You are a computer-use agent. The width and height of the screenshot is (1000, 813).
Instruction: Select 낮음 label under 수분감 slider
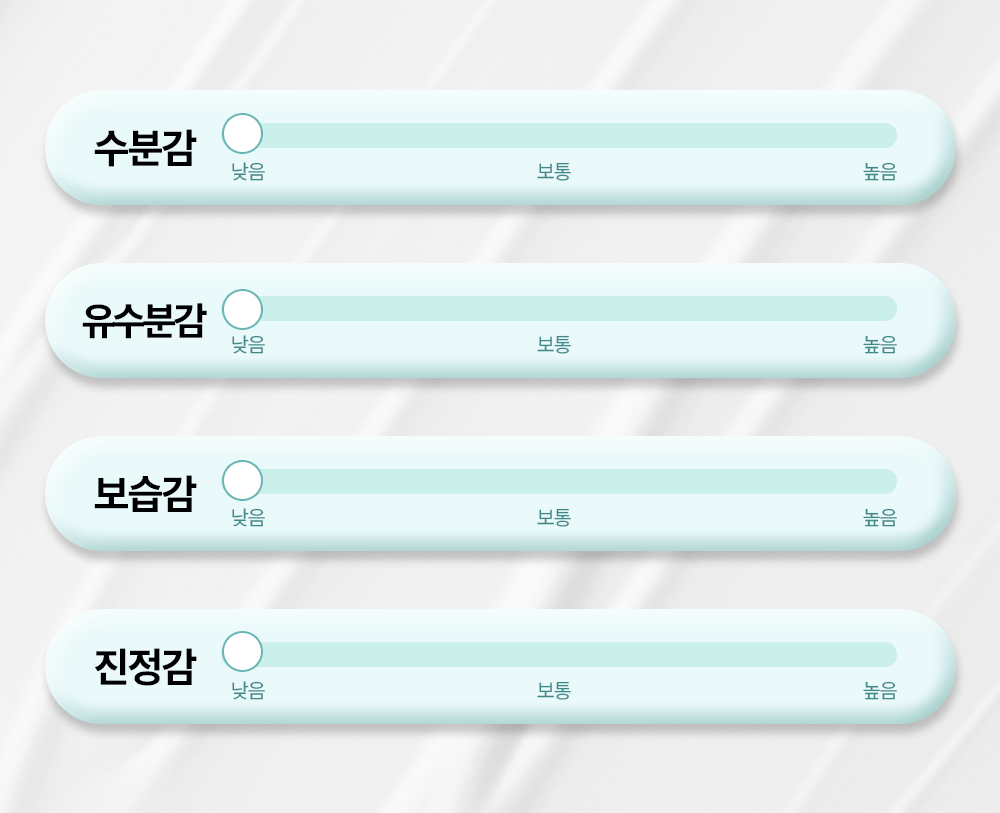point(248,172)
